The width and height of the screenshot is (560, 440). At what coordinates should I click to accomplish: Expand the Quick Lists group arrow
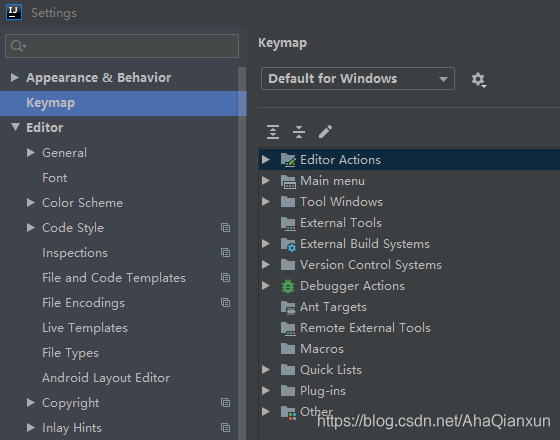tap(266, 370)
